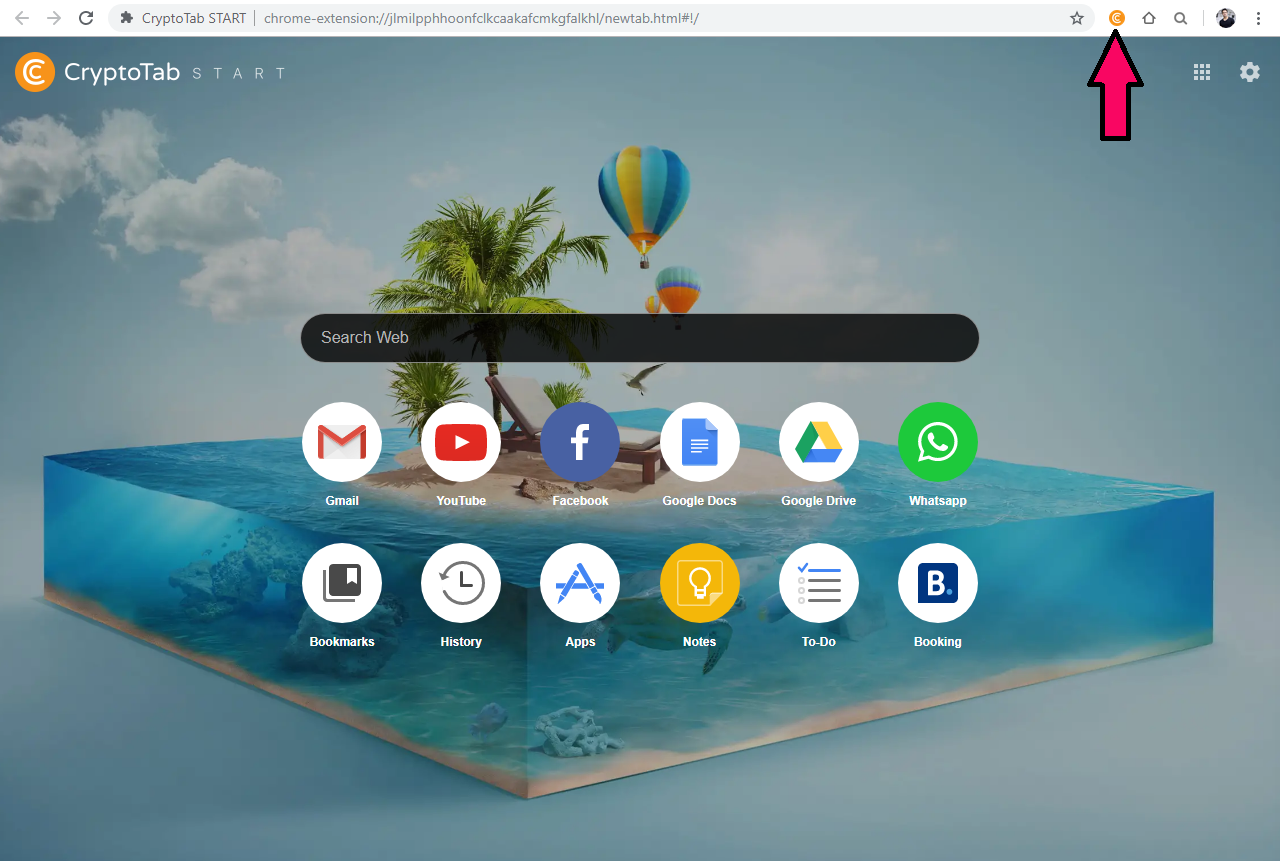Go forward to the next page
1280x861 pixels.
(54, 18)
